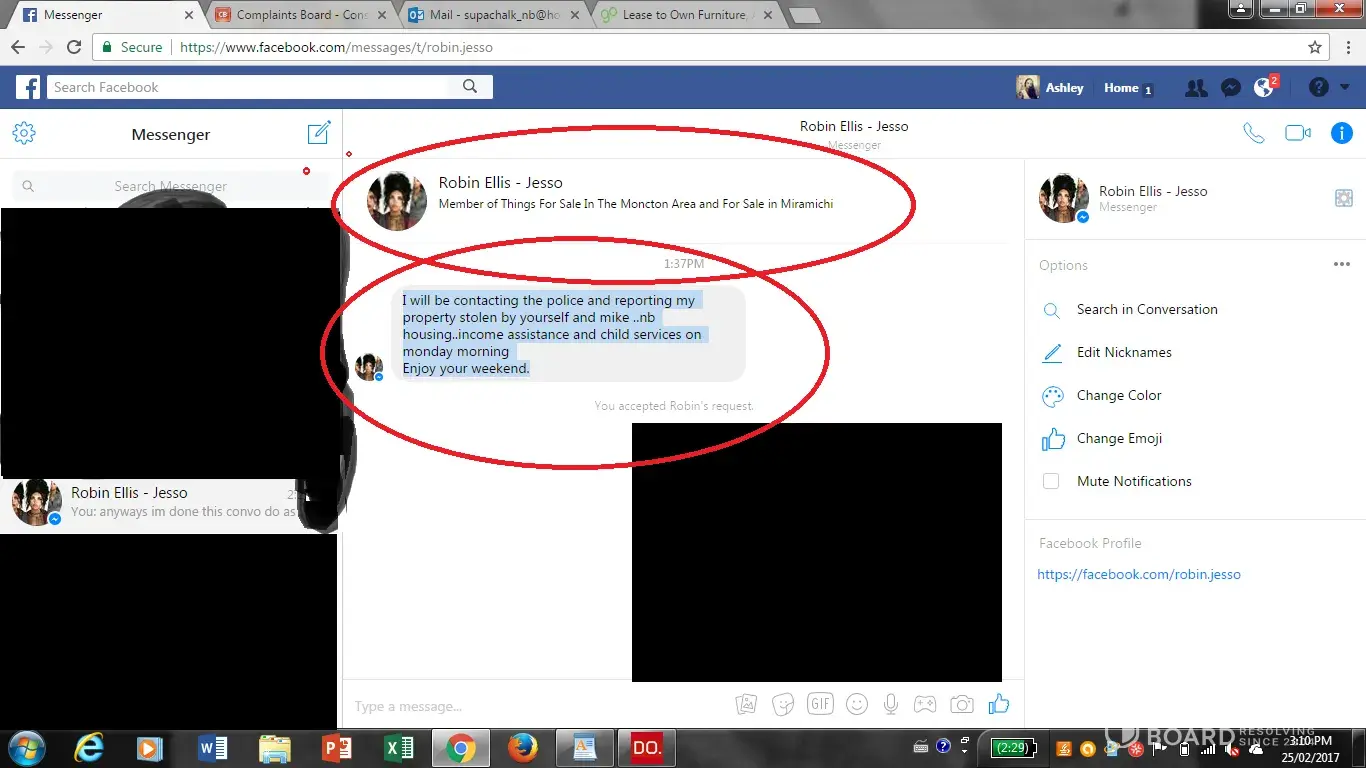Open the GIF picker in message bar
The image size is (1366, 768).
click(x=820, y=705)
